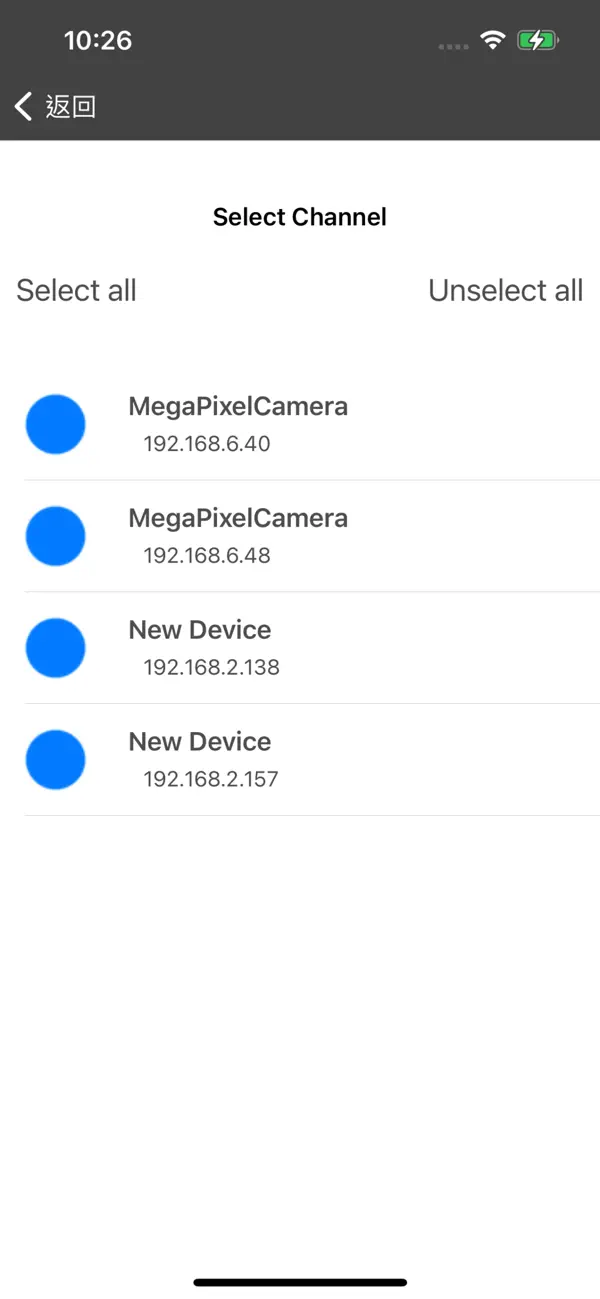Toggle the circle for MegaPixelCamera 192.168.6.48
Screen dimensions: 600x1299
coord(55,535)
